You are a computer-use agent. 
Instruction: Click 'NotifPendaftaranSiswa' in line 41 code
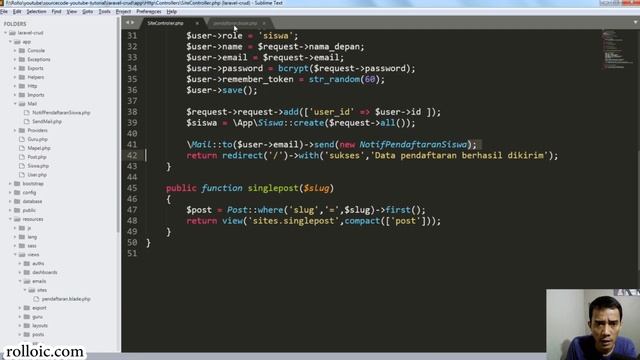(x=413, y=144)
